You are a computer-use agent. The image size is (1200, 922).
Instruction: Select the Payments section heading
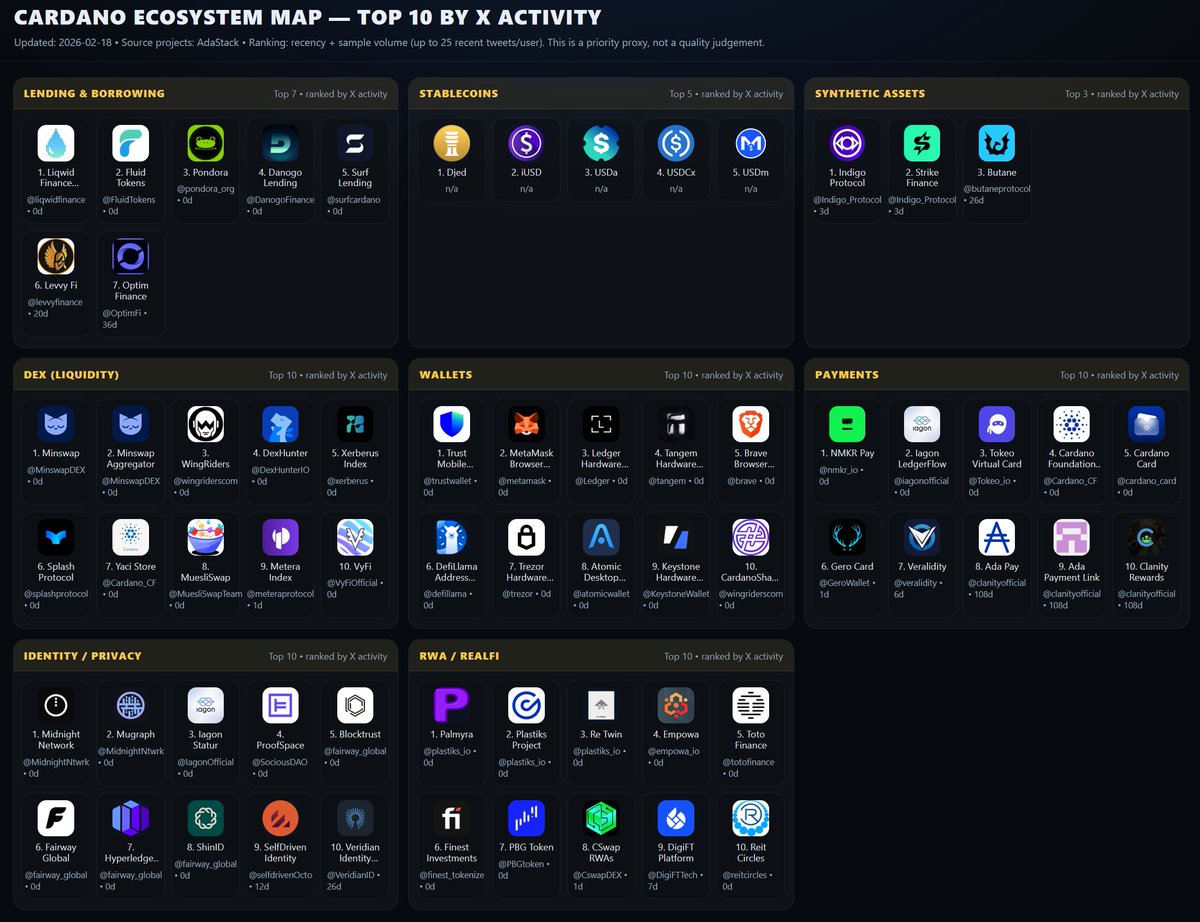[847, 375]
